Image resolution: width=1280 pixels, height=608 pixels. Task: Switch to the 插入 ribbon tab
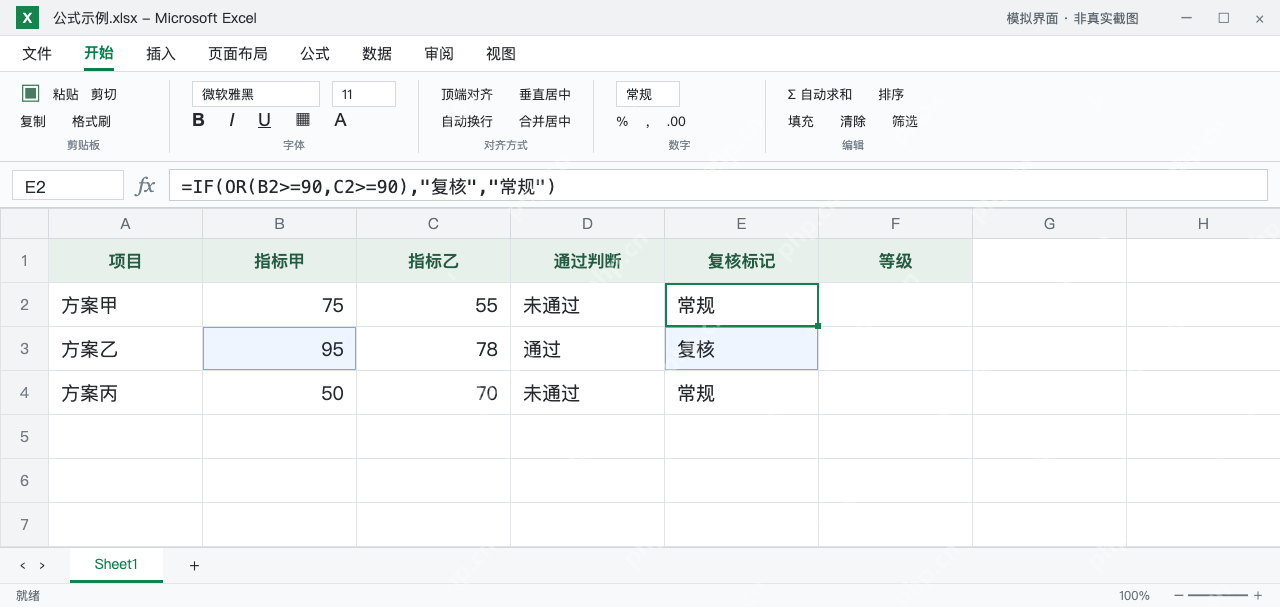(161, 54)
